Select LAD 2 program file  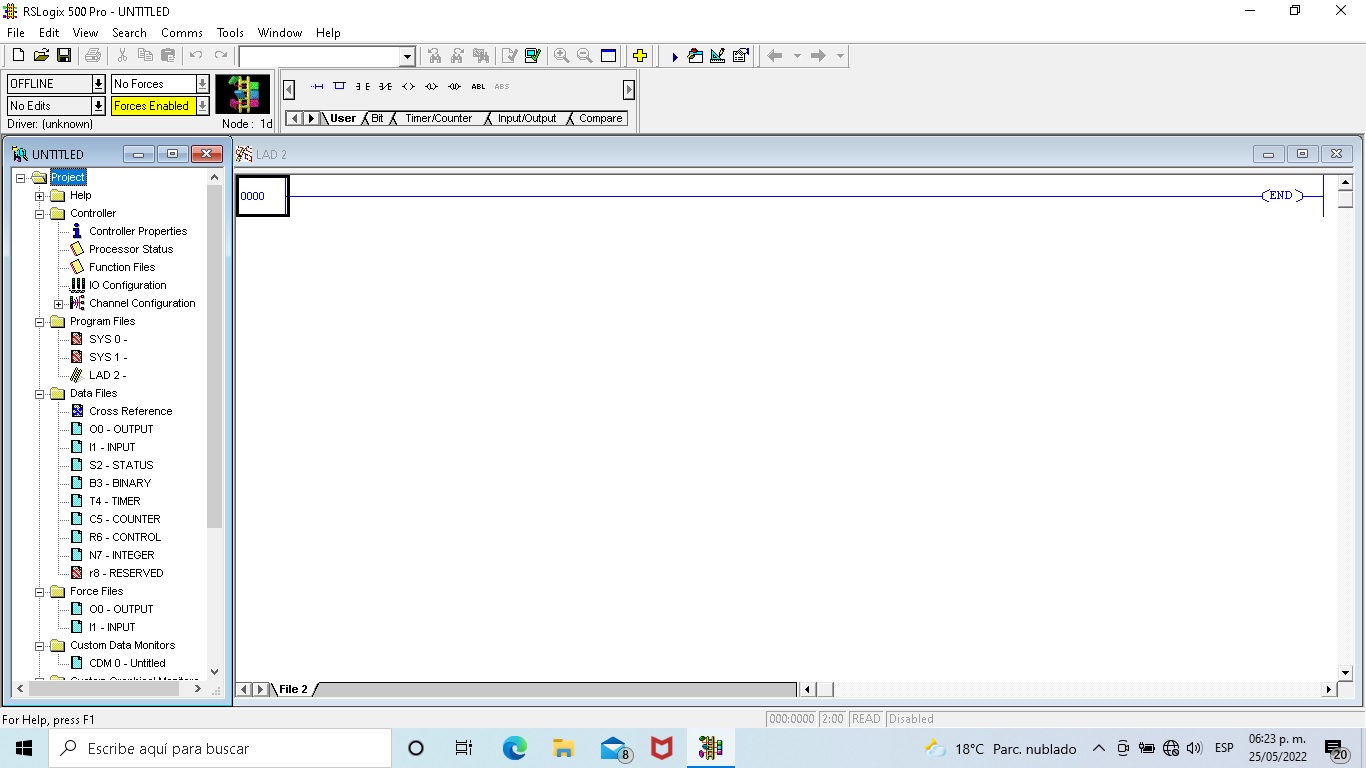point(107,375)
